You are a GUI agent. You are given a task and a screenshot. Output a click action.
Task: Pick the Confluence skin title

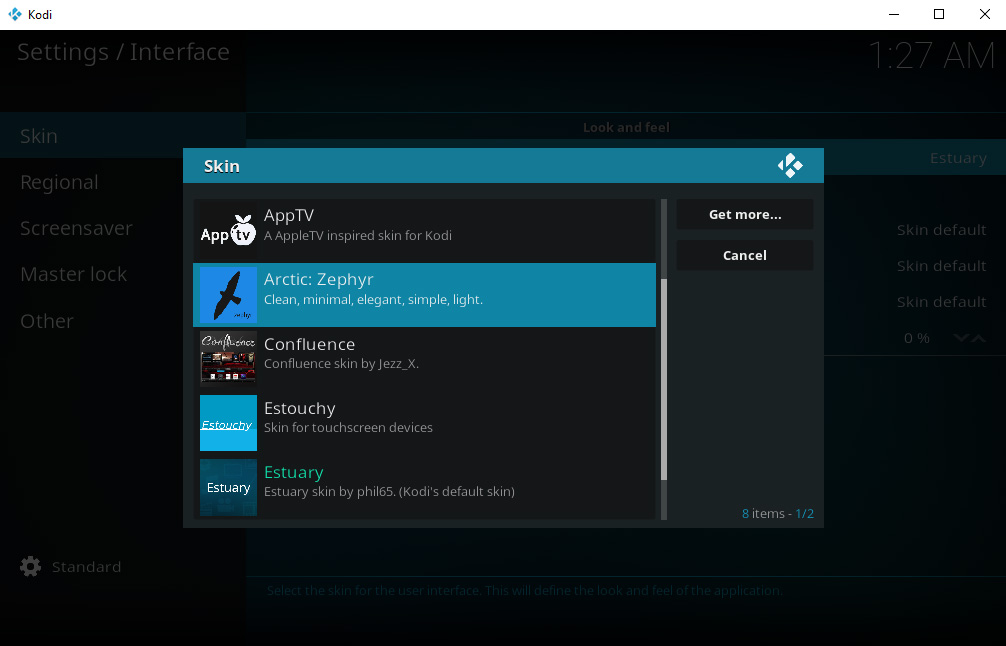coord(309,344)
